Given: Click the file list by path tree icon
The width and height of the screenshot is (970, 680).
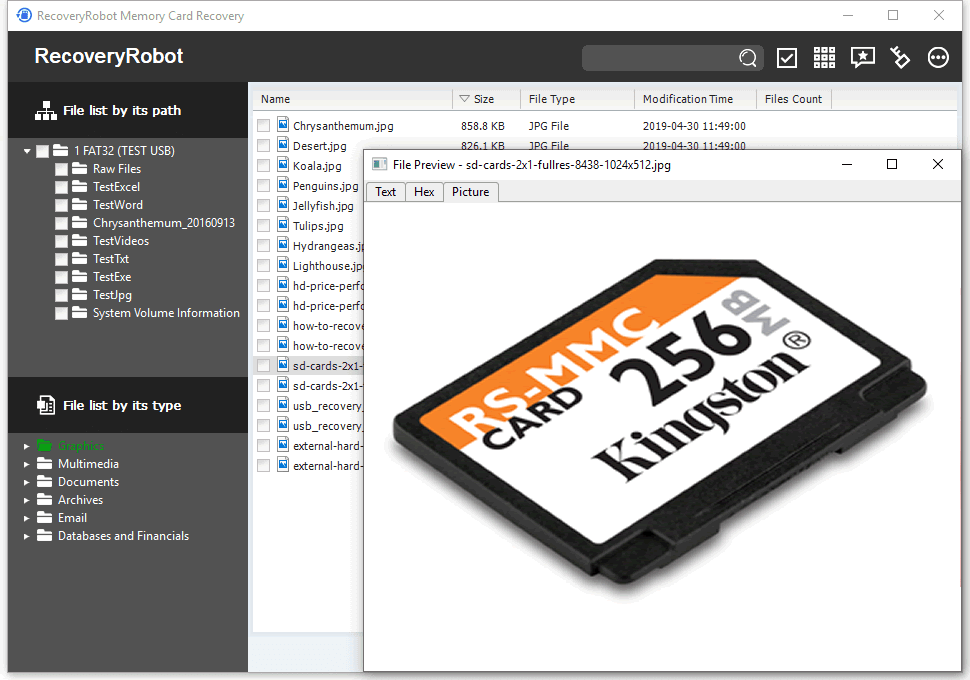Looking at the screenshot, I should coord(46,111).
